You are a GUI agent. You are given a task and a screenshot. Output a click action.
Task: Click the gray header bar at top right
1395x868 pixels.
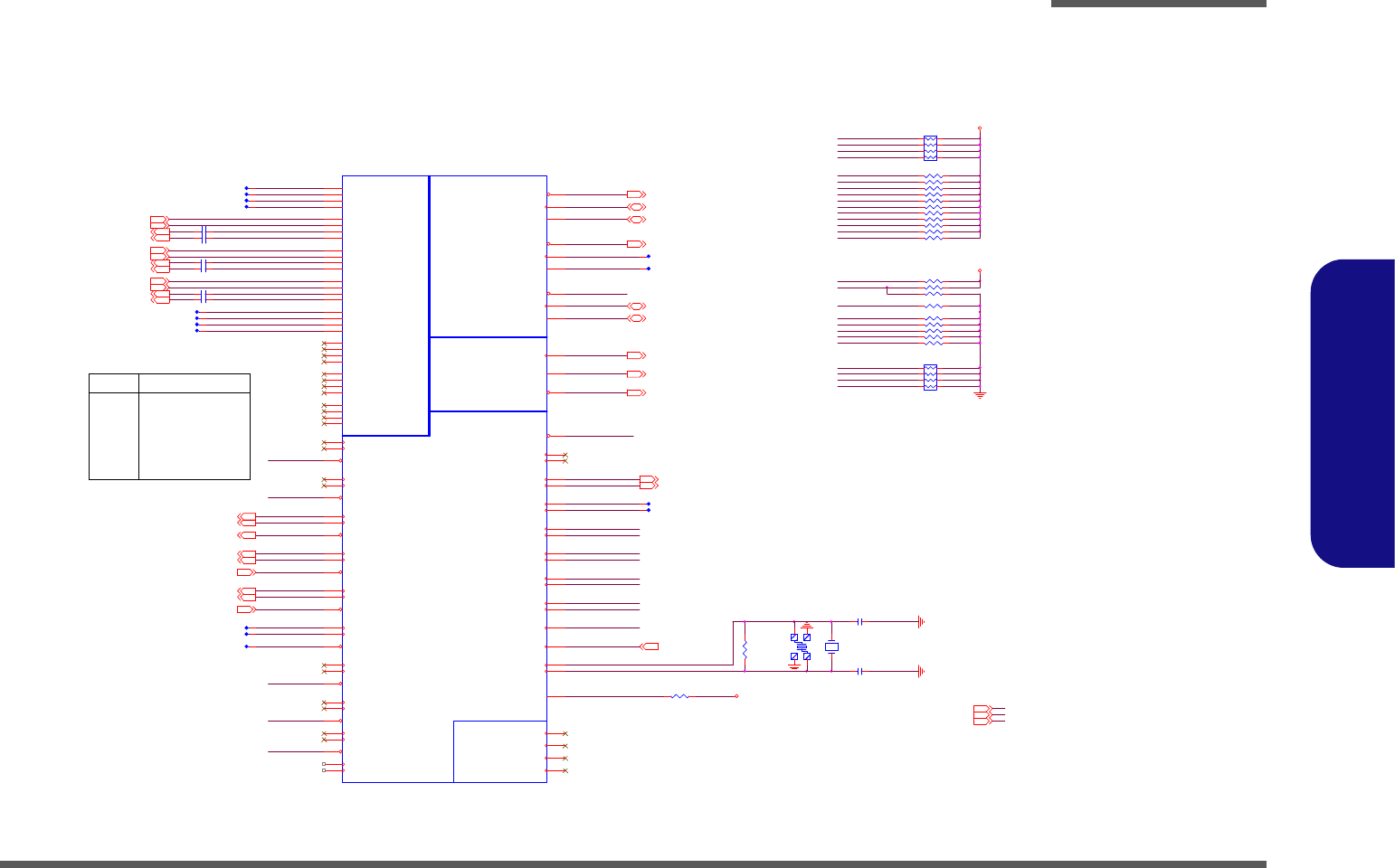coord(1159,4)
